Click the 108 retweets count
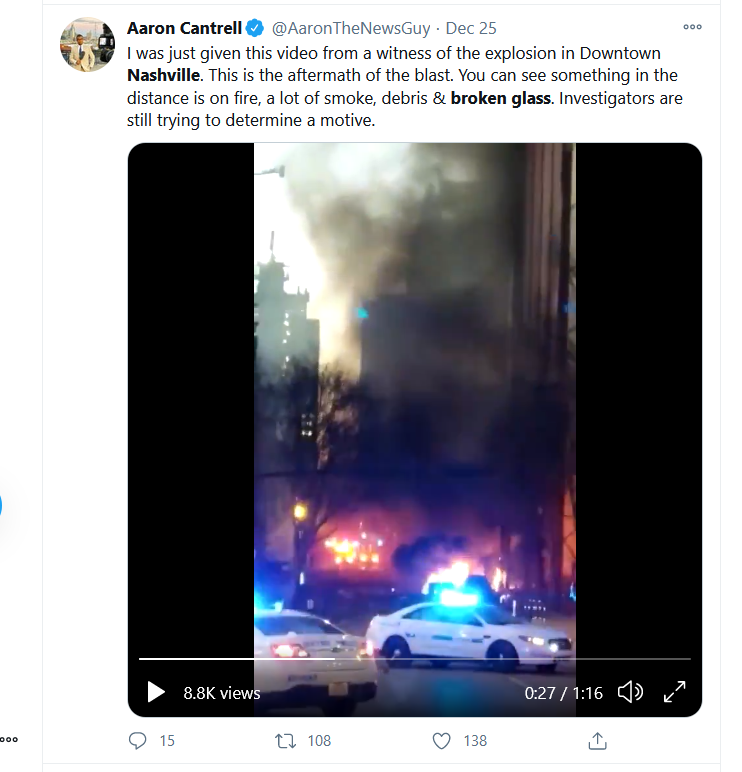742x772 pixels. point(319,740)
